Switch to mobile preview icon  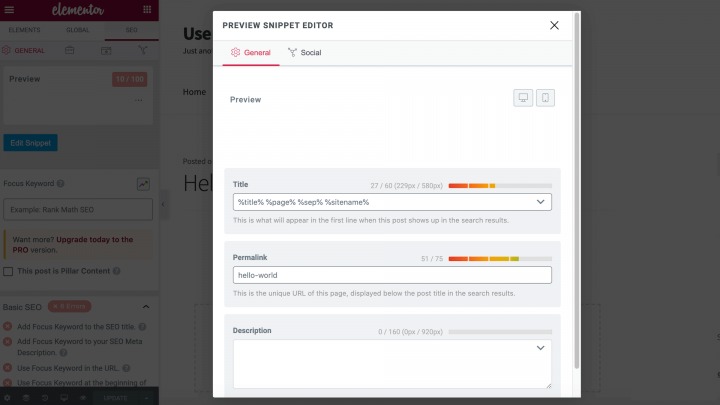[x=545, y=98]
